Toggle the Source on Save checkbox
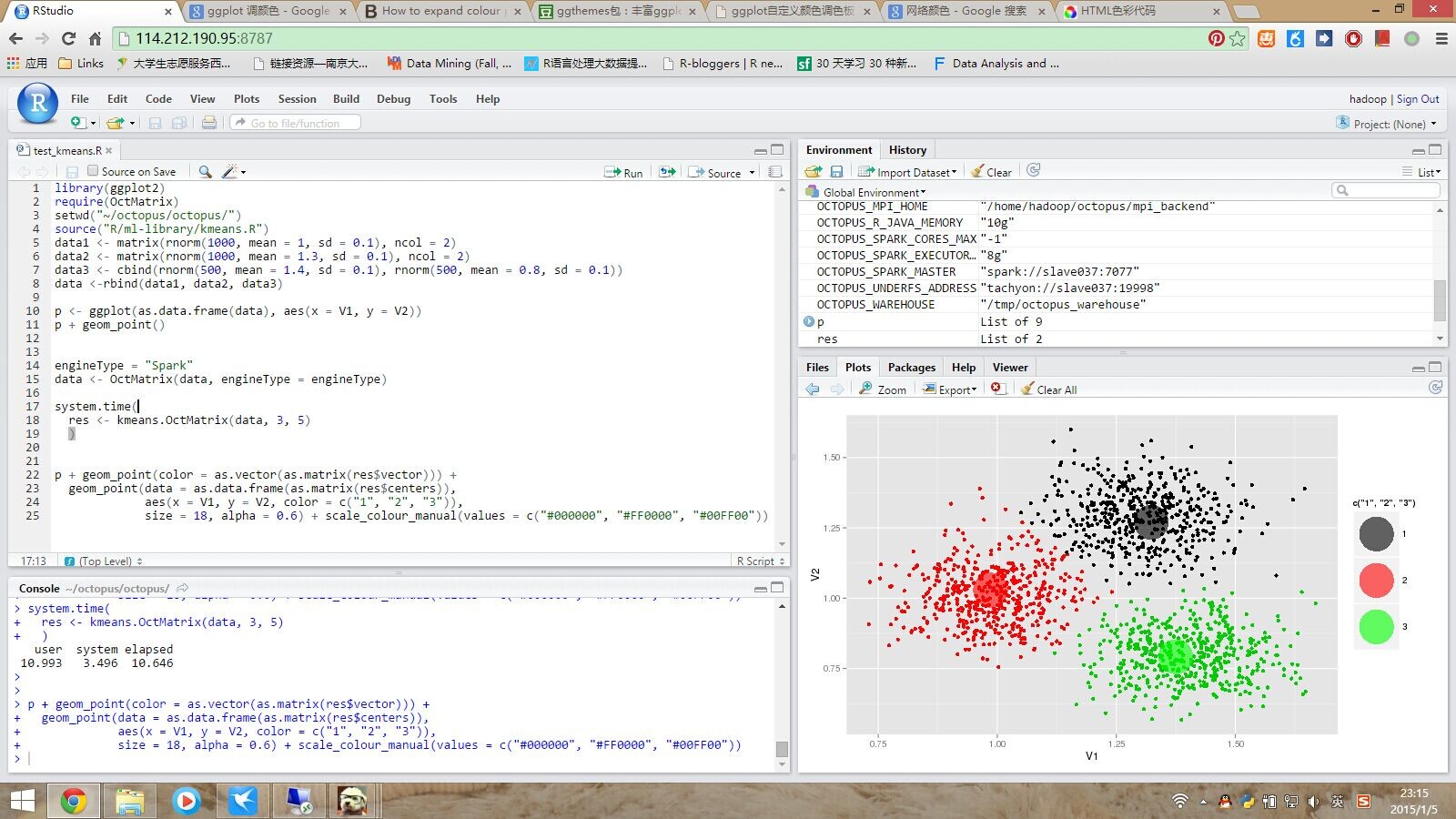 coord(93,171)
